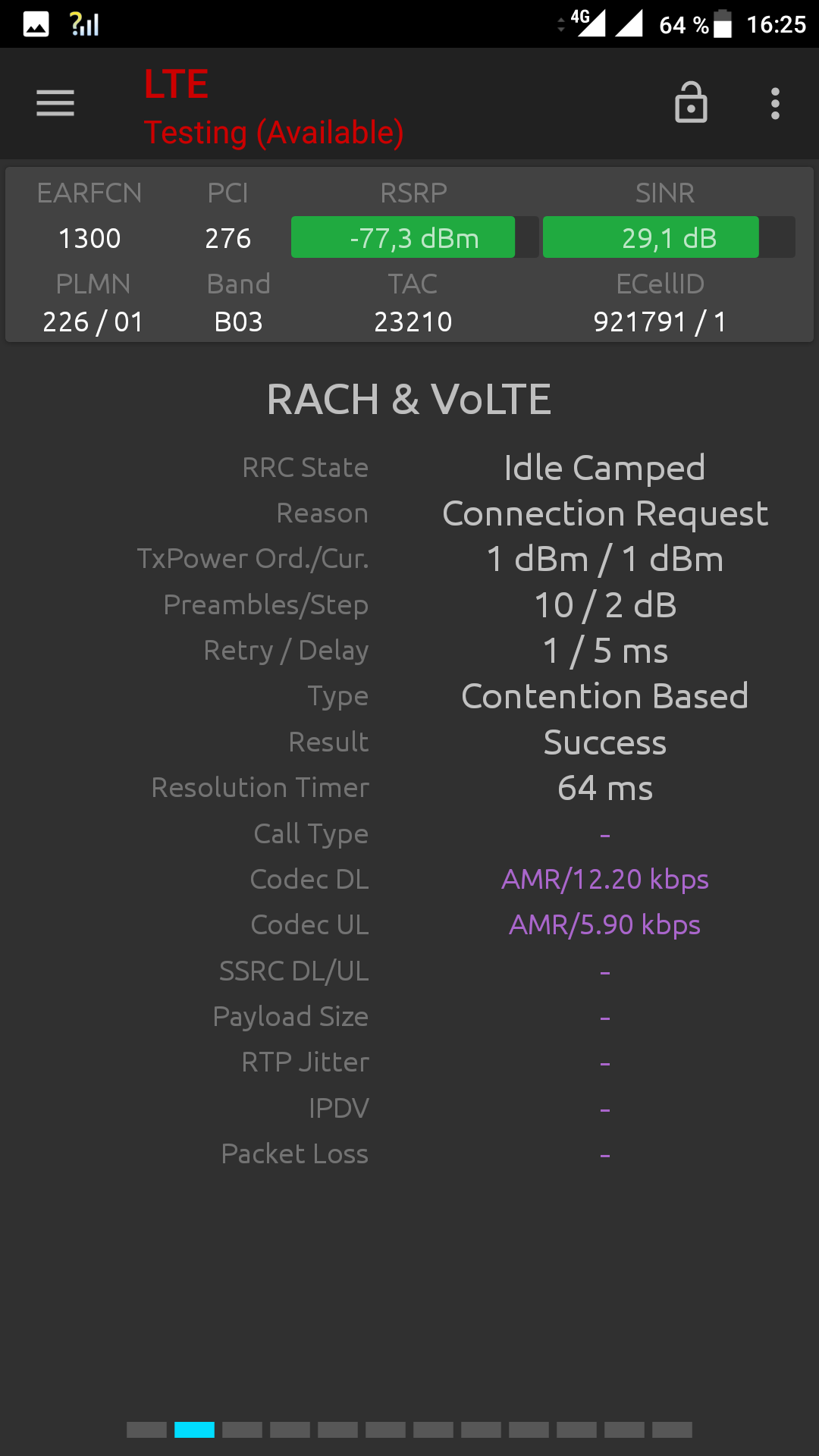Select the Codec DL AMR/12.20 kbps value

[x=605, y=880]
